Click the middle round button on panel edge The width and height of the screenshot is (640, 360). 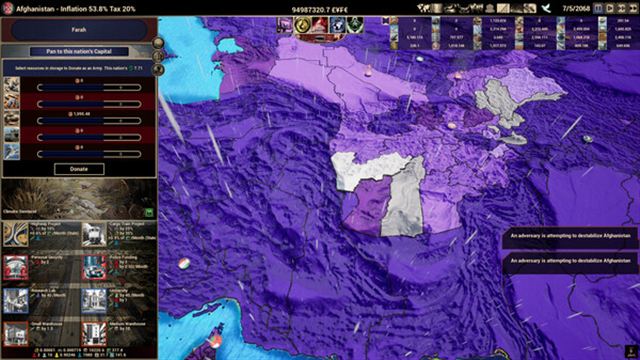[158, 56]
